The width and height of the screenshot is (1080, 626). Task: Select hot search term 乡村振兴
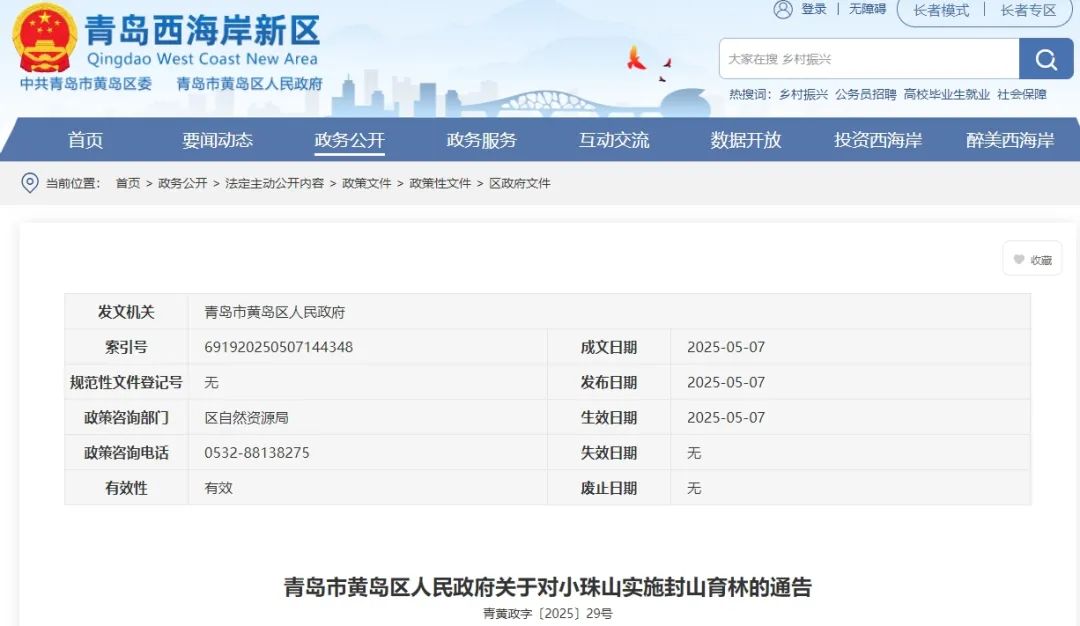(x=803, y=94)
